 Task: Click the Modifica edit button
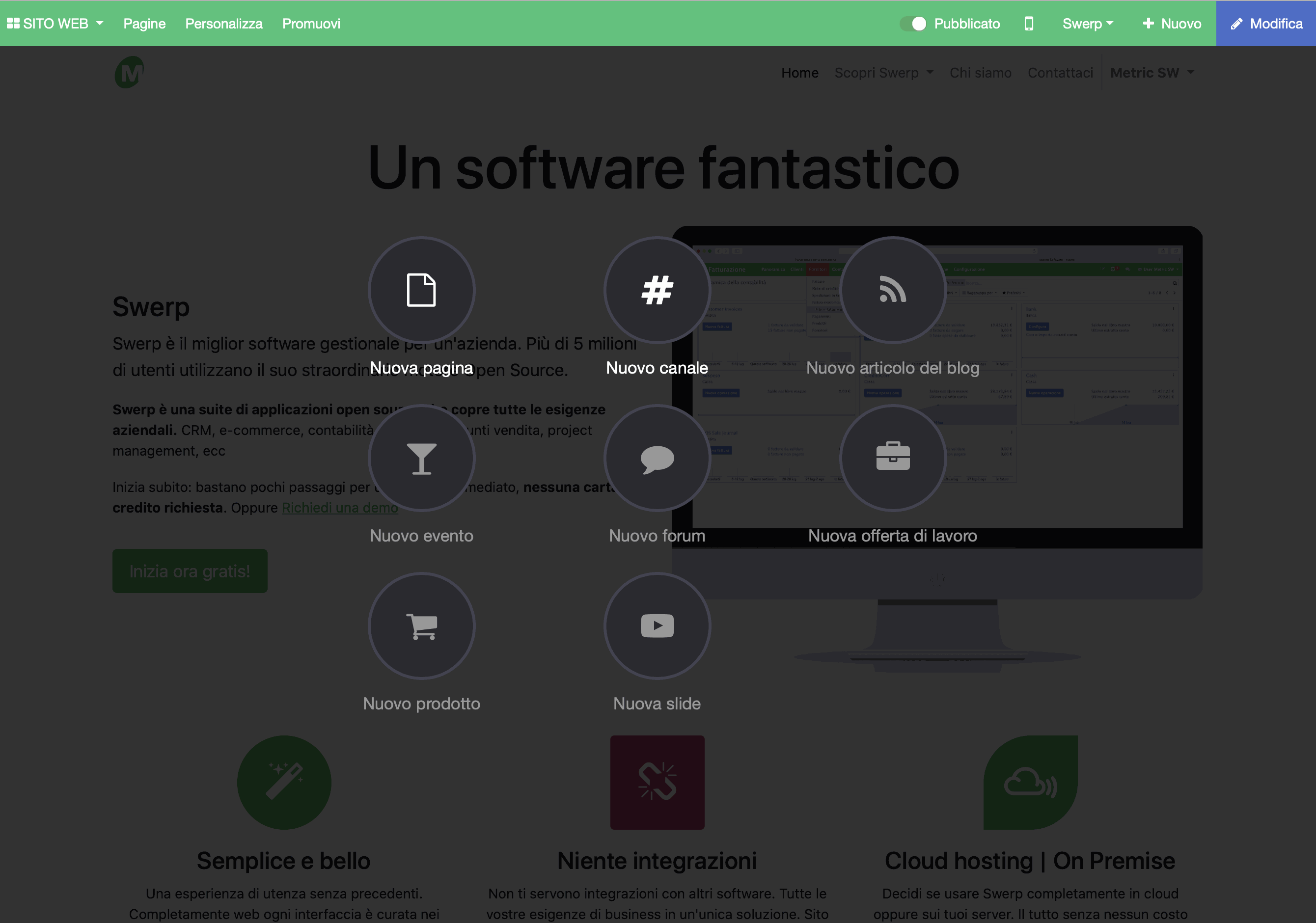point(1266,24)
